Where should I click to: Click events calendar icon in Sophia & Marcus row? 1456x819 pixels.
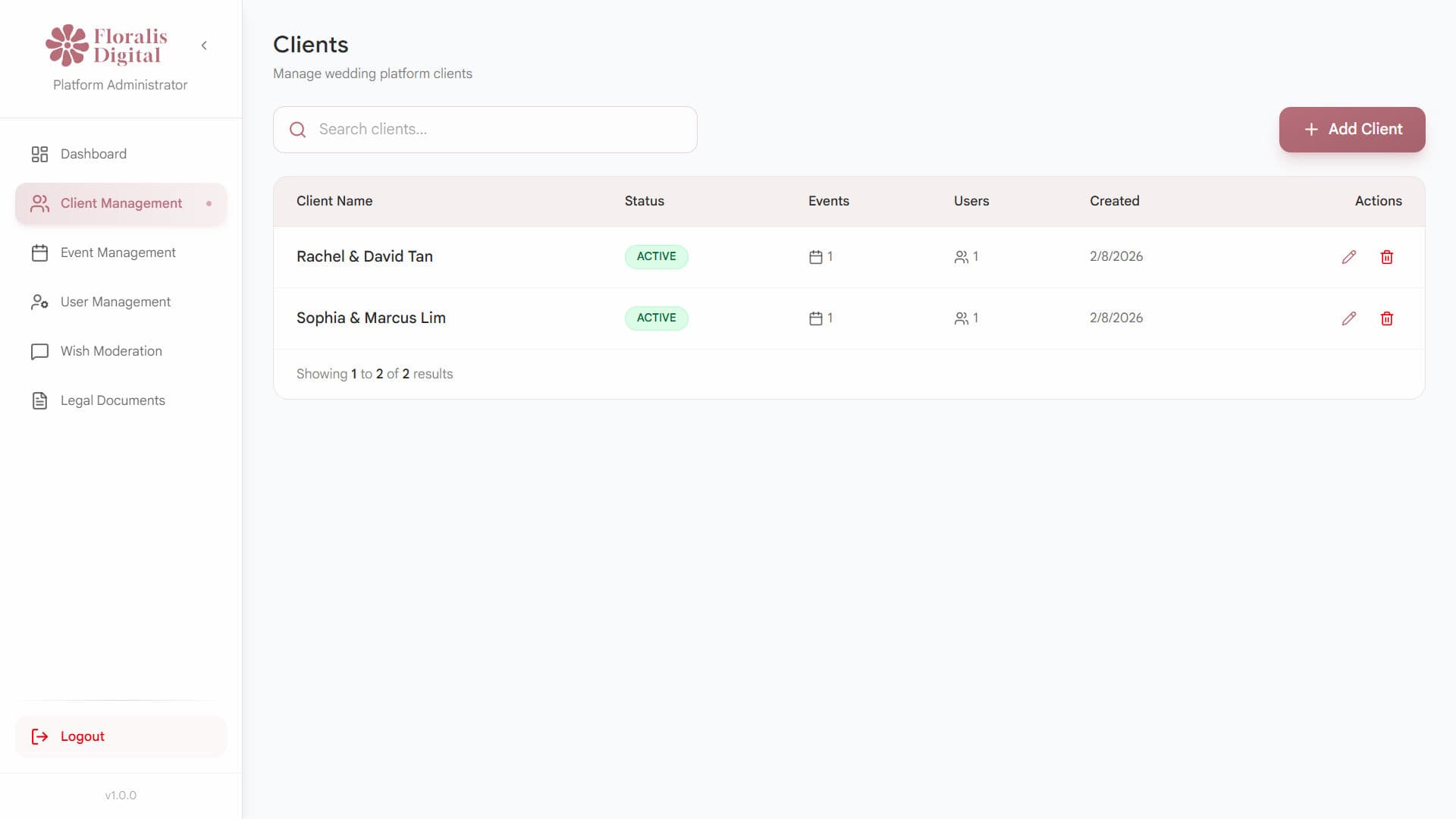coord(816,318)
